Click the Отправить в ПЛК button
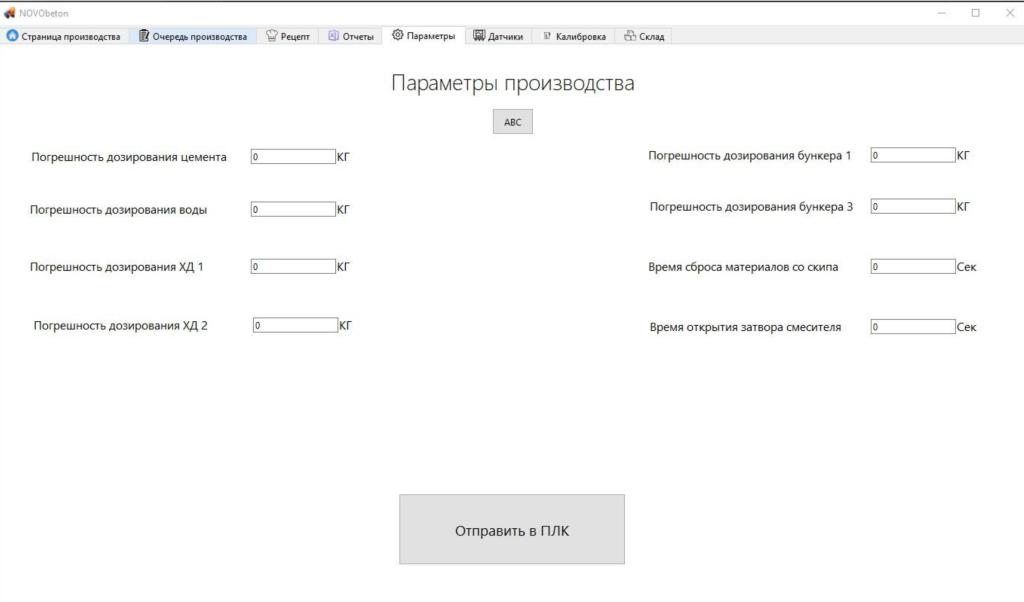 tap(512, 530)
